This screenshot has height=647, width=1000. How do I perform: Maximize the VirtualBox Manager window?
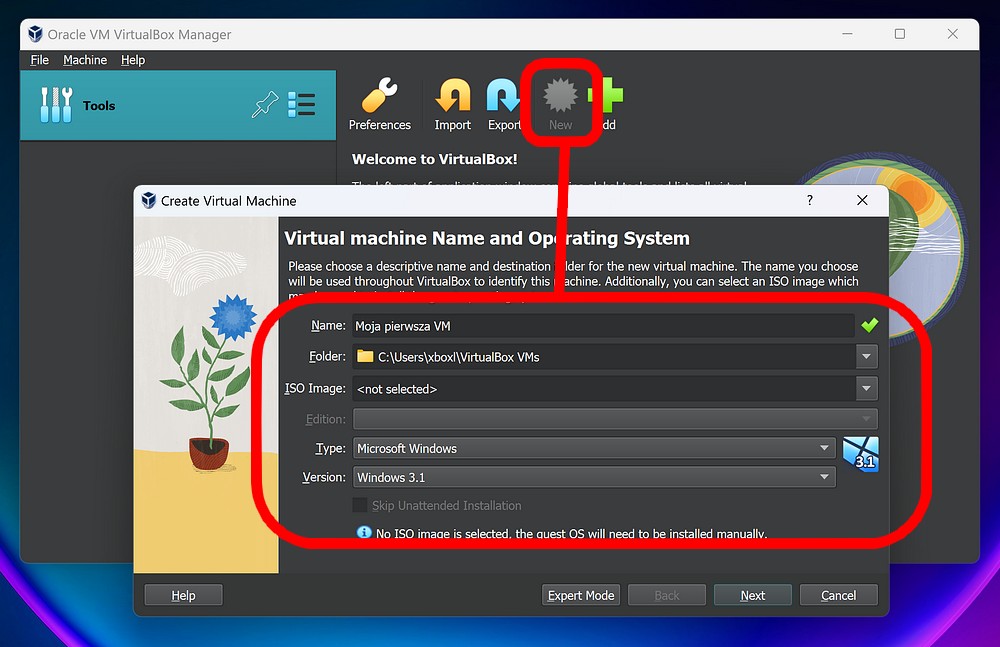(899, 34)
